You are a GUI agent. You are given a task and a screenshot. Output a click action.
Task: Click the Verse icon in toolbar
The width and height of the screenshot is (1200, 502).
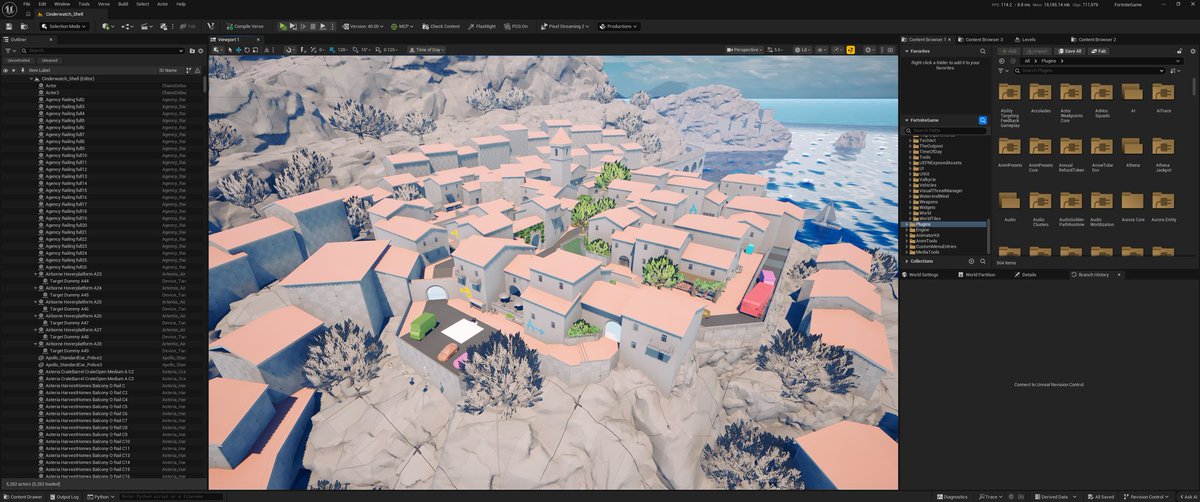click(210, 26)
